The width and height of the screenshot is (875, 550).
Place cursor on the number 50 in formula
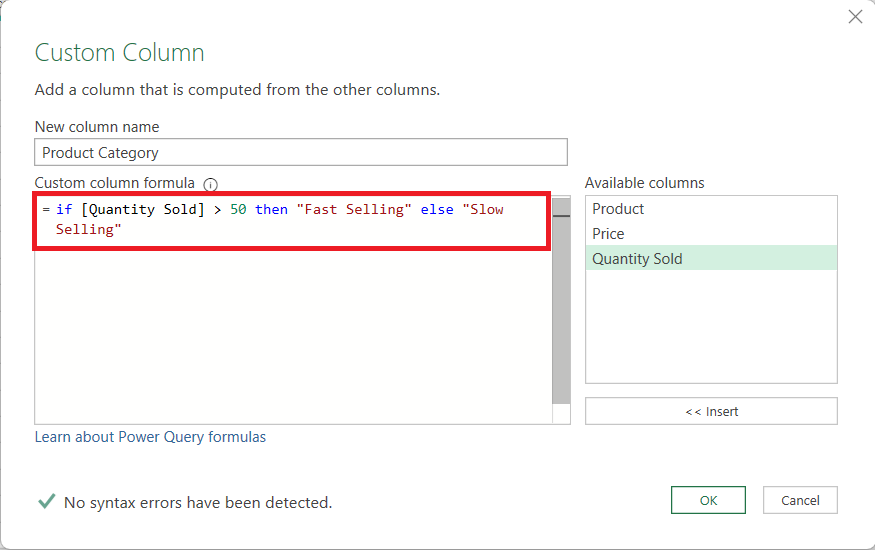point(238,209)
